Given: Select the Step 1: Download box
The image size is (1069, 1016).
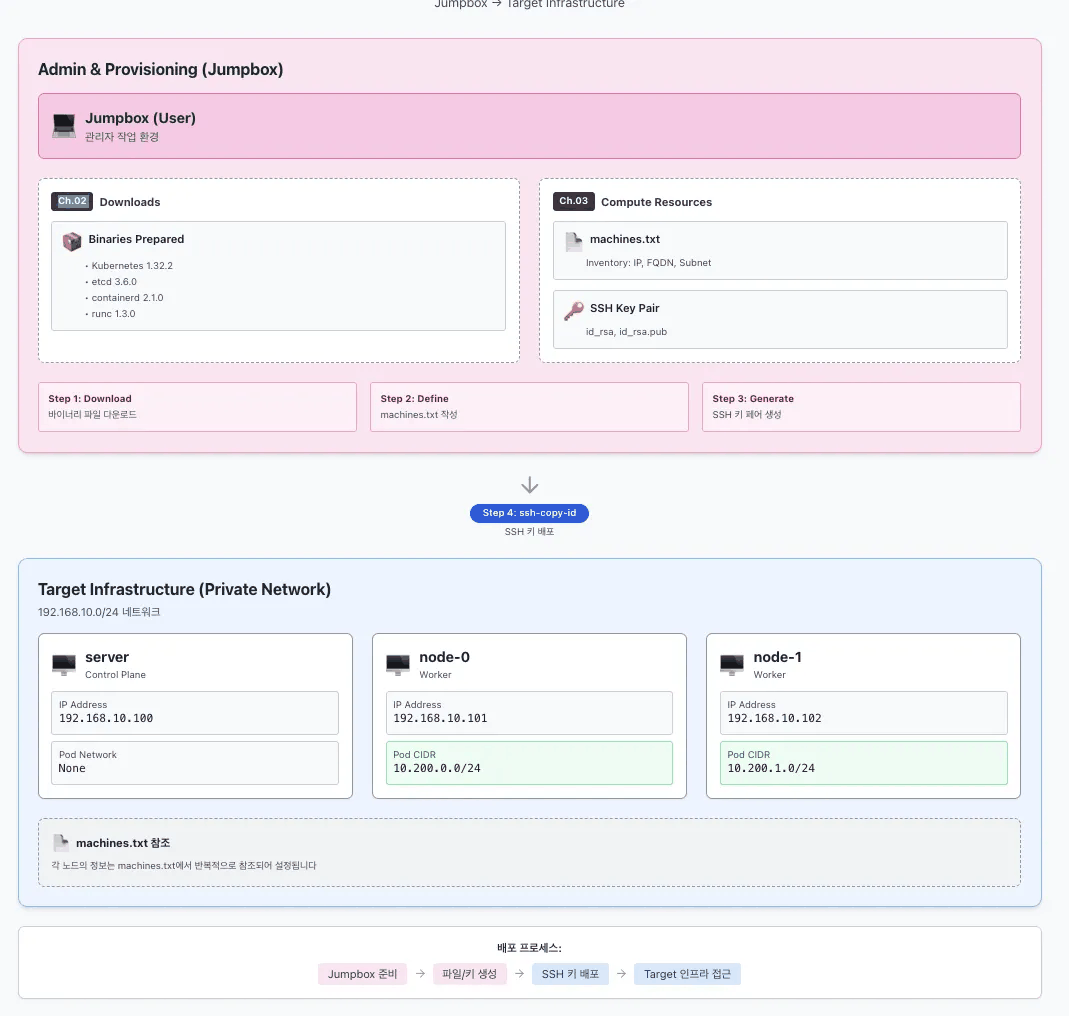Looking at the screenshot, I should point(197,407).
